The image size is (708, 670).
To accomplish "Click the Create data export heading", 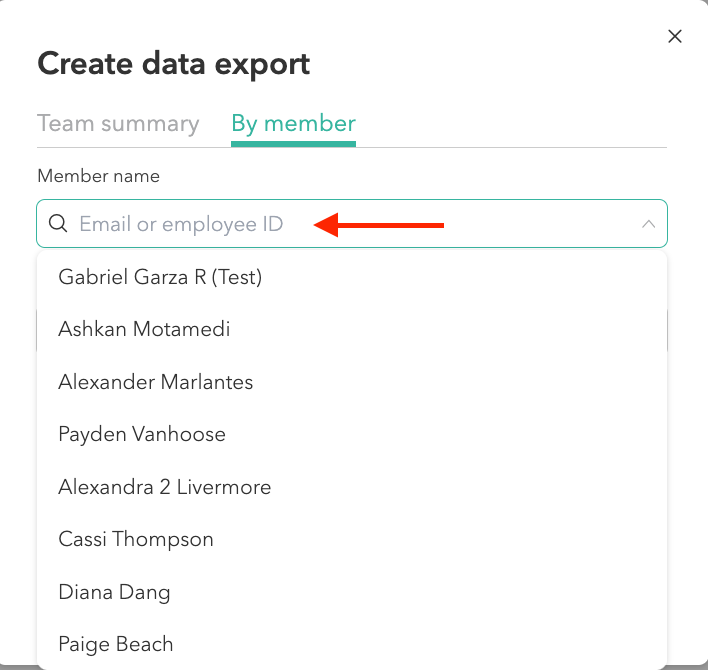I will pyautogui.click(x=173, y=64).
